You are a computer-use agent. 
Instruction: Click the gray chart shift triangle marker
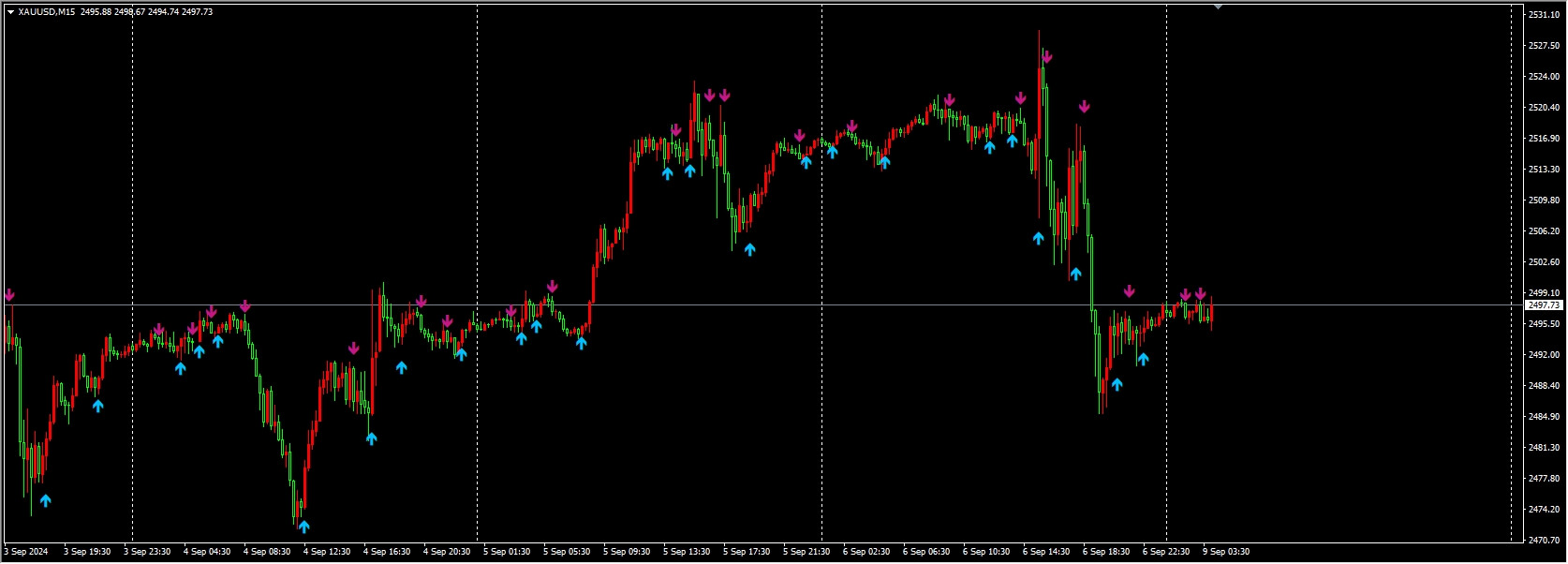1218,7
